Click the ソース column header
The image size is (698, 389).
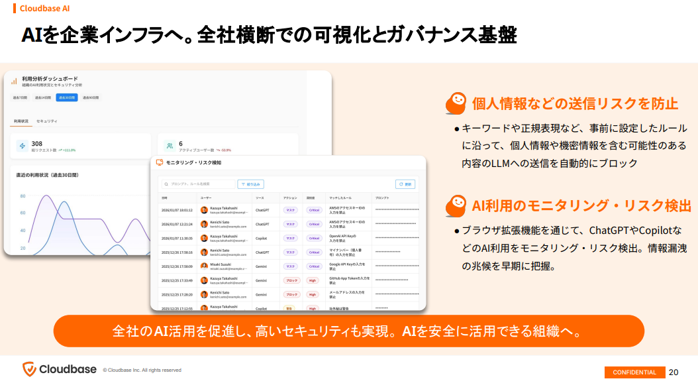[260, 198]
